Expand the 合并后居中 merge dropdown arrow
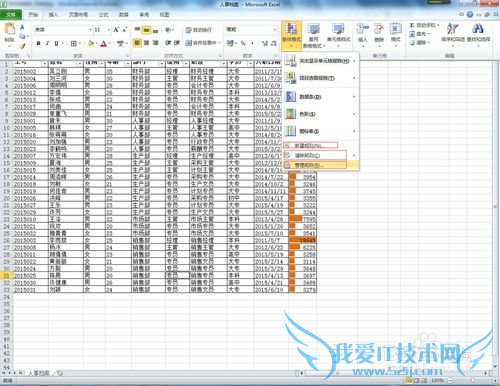 coord(219,43)
